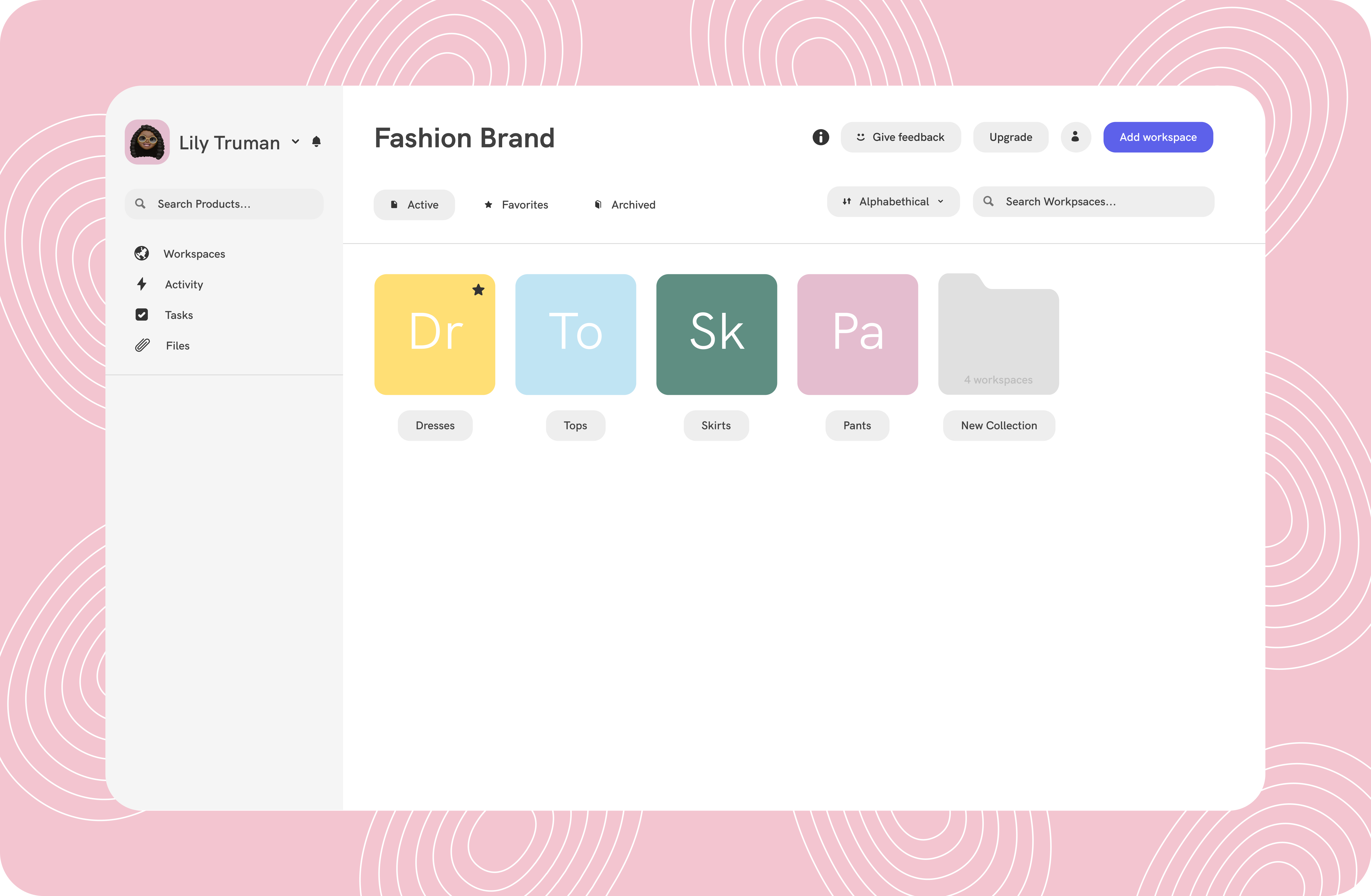Click the Activity lightning bolt icon
Screen dimensions: 1371x896
[x=142, y=284]
